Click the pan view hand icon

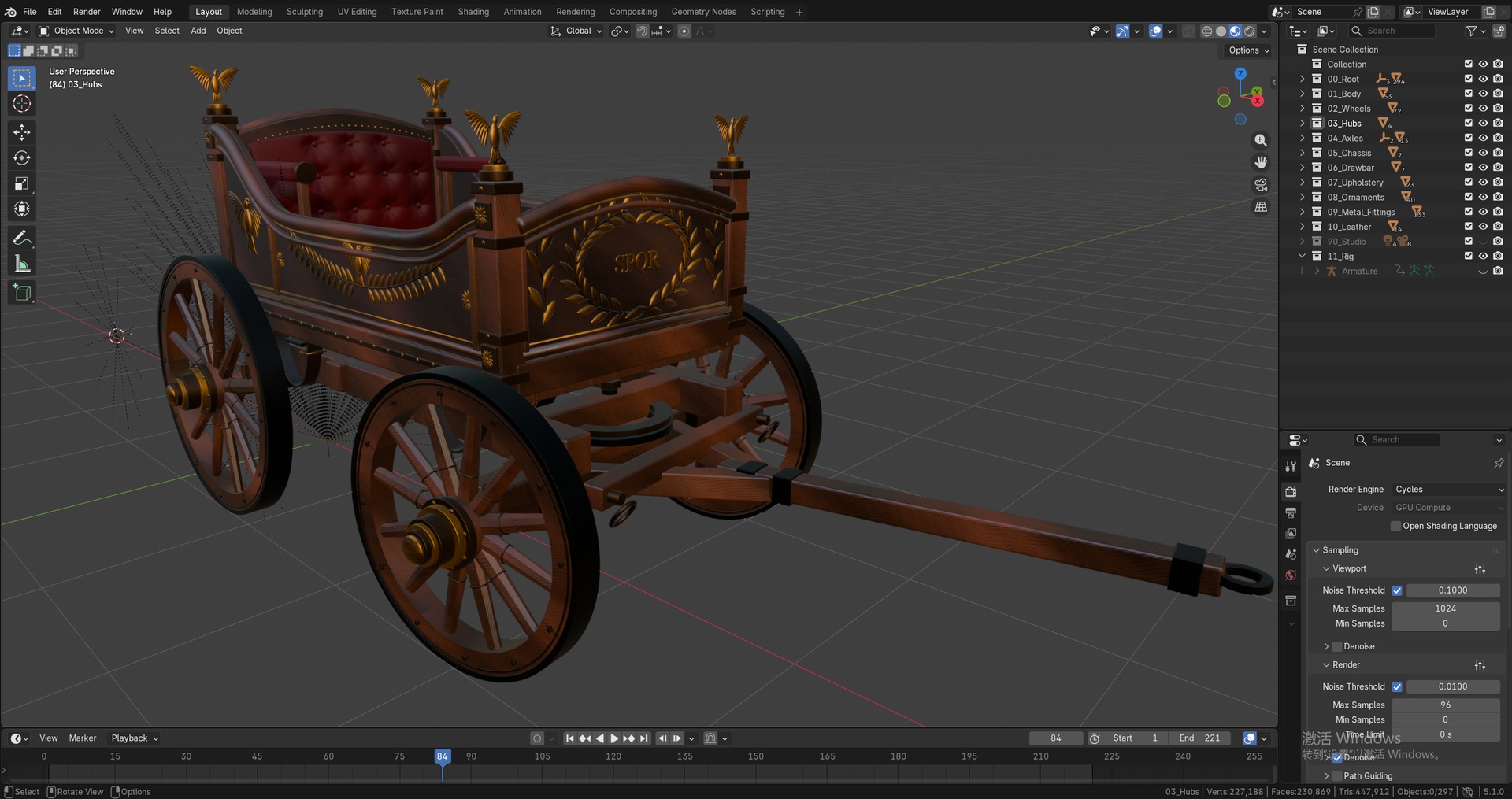coord(1261,162)
